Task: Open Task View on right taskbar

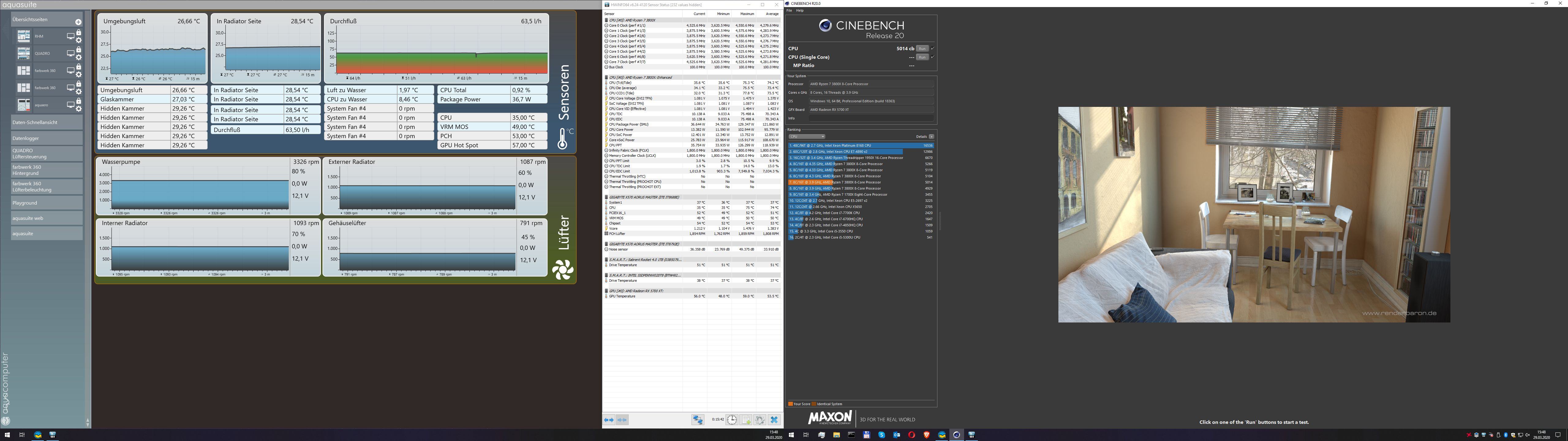Action: (x=806, y=435)
